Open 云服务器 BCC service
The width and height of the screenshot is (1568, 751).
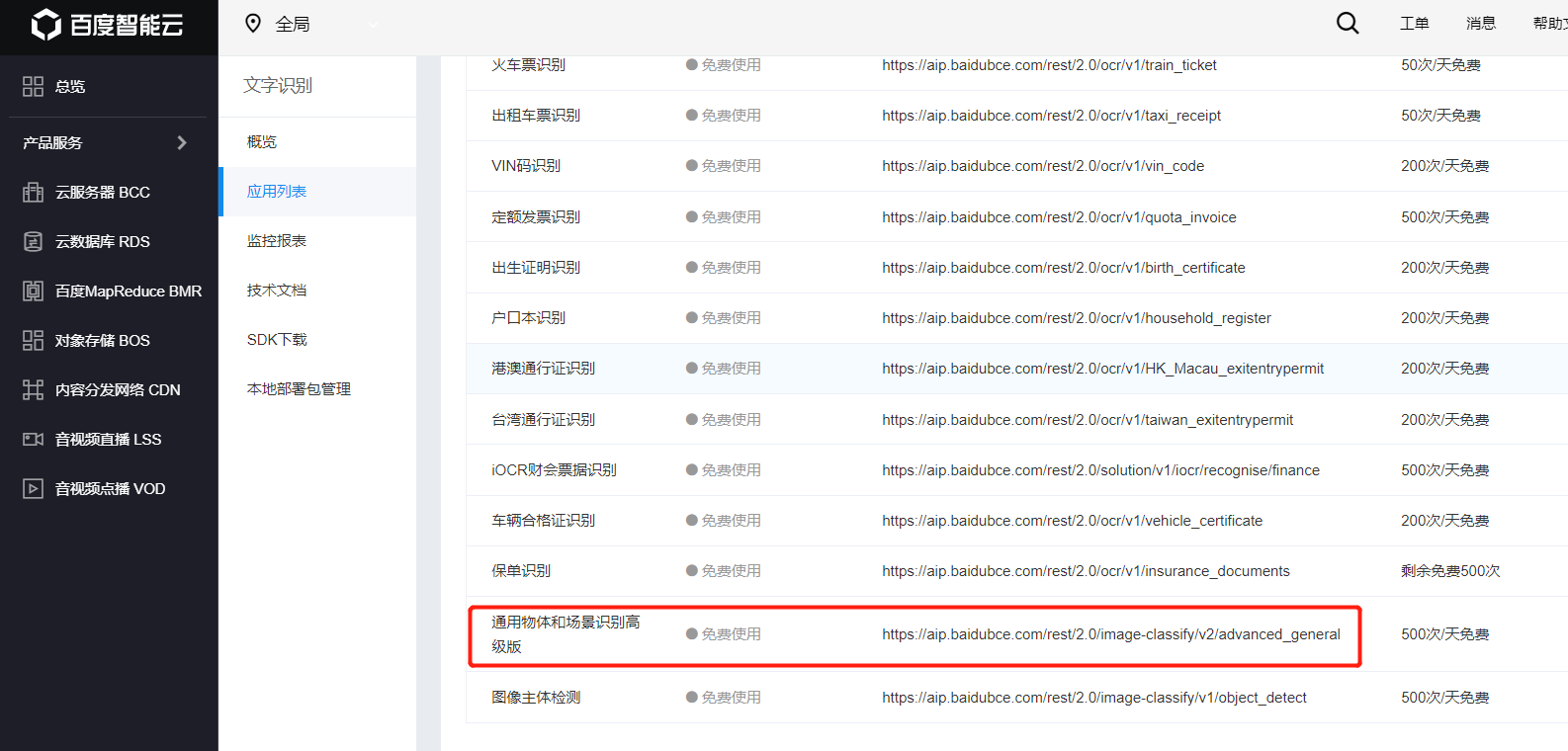click(103, 192)
